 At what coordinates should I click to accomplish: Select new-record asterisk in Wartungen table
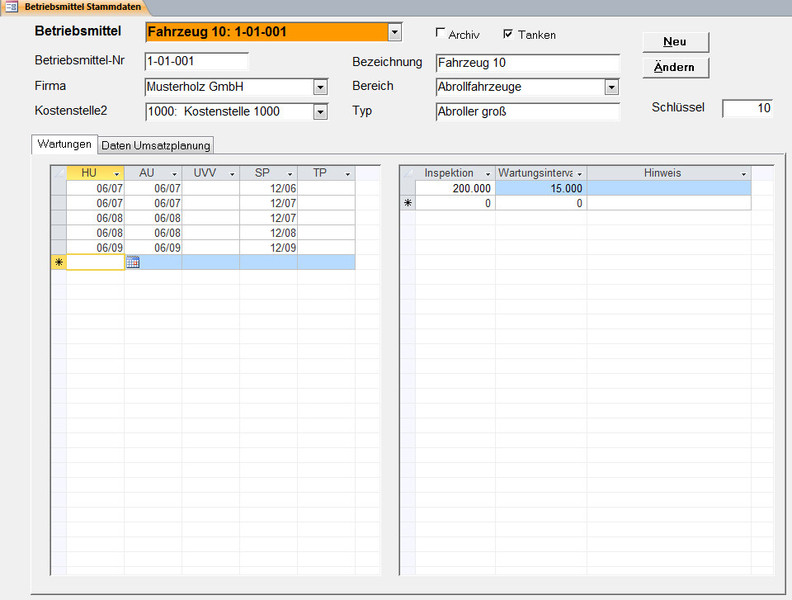59,262
